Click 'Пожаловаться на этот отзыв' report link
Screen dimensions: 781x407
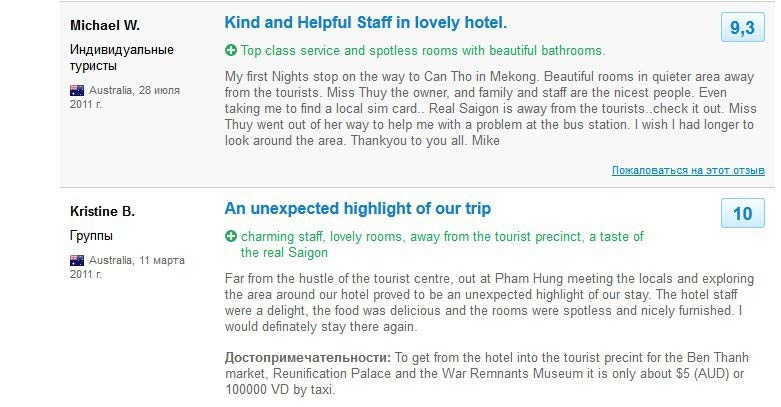point(688,170)
